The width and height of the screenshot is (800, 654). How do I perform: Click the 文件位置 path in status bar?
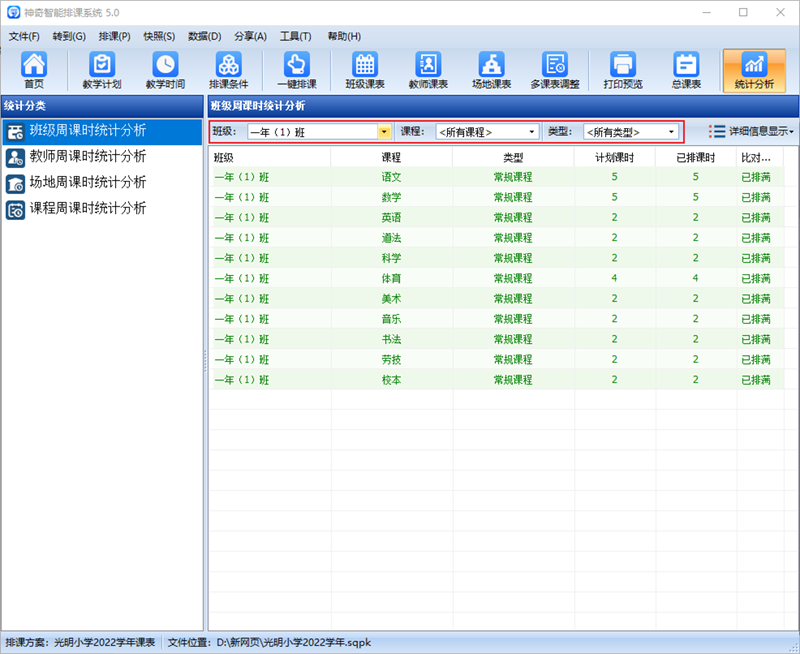coord(269,642)
